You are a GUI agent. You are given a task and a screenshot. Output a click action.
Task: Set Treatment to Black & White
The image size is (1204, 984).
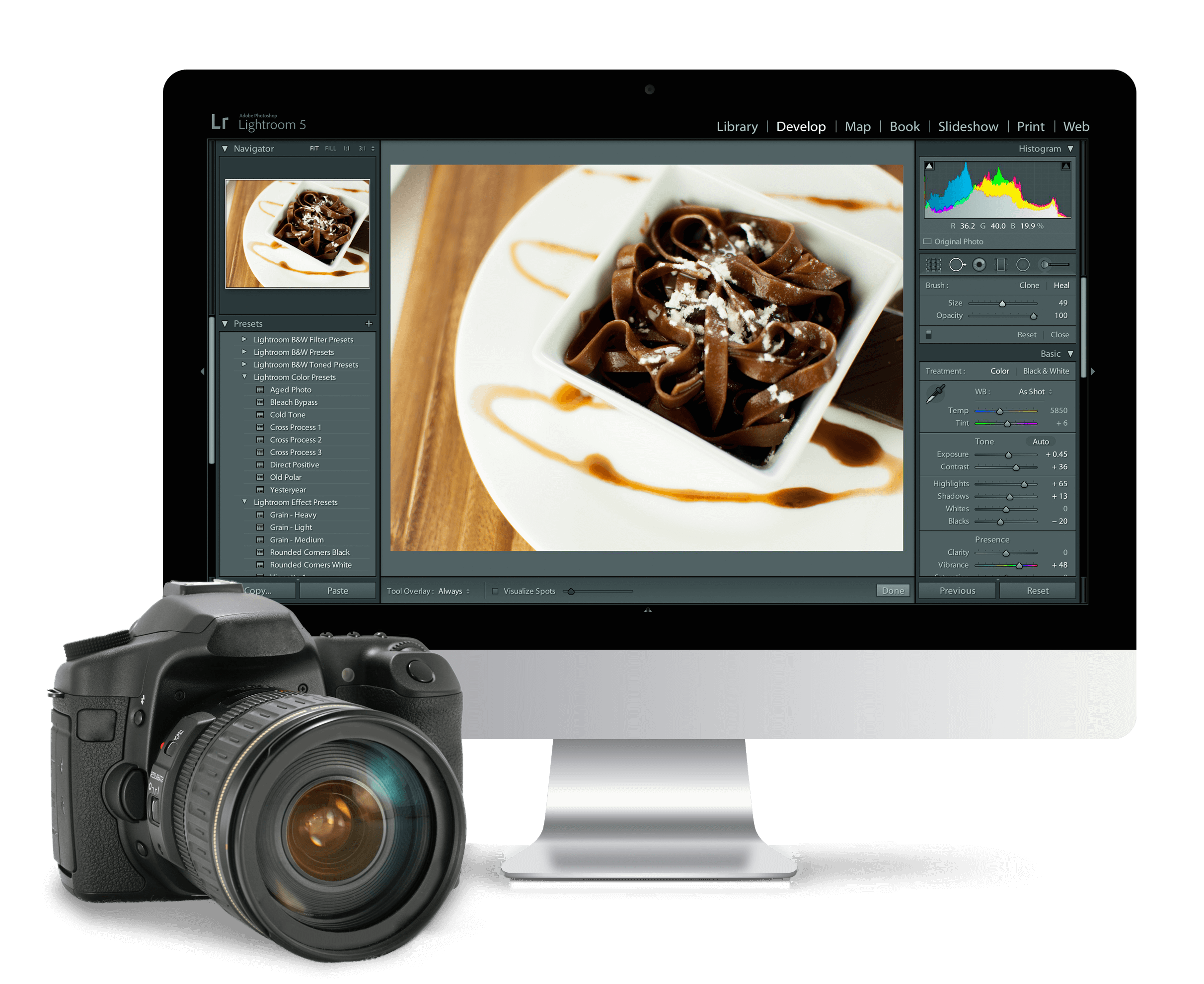(x=1046, y=371)
